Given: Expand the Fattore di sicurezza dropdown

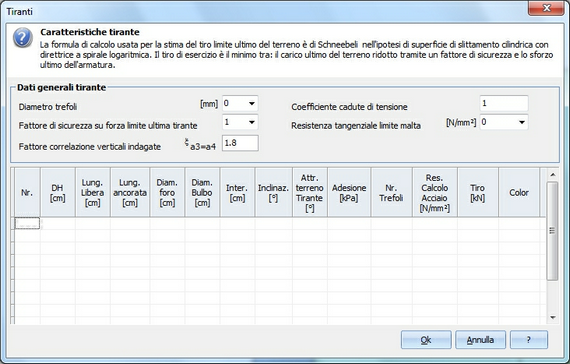Looking at the screenshot, I should pos(252,122).
